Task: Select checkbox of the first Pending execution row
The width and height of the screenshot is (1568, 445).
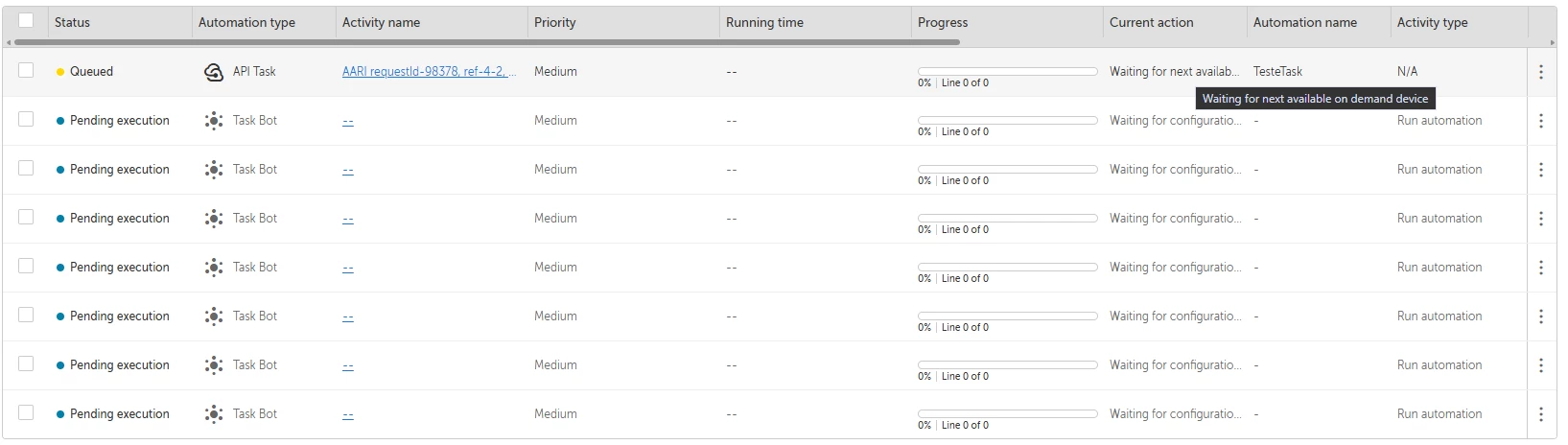Action: pyautogui.click(x=26, y=119)
